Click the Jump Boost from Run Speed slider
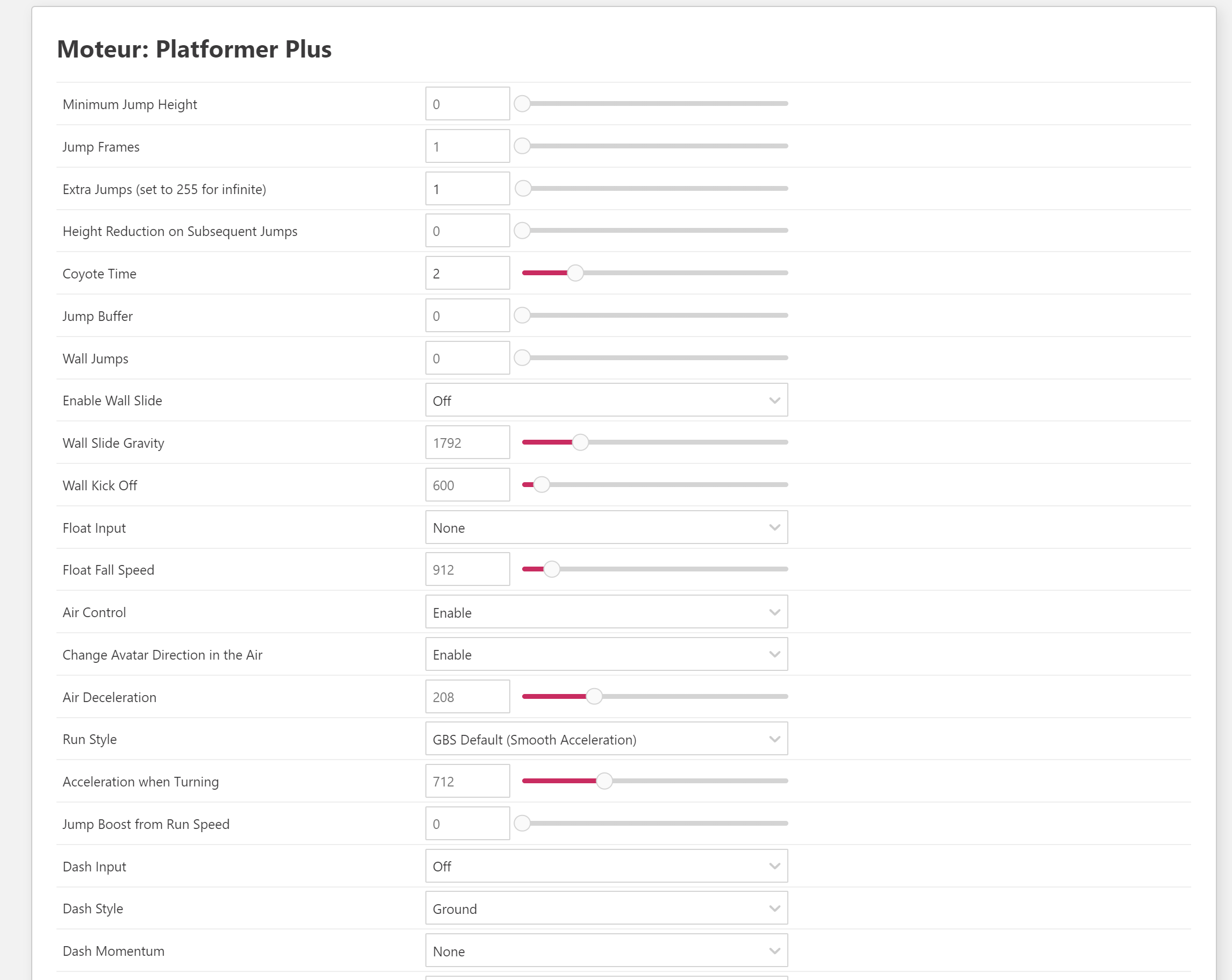Viewport: 1232px width, 980px height. (655, 824)
